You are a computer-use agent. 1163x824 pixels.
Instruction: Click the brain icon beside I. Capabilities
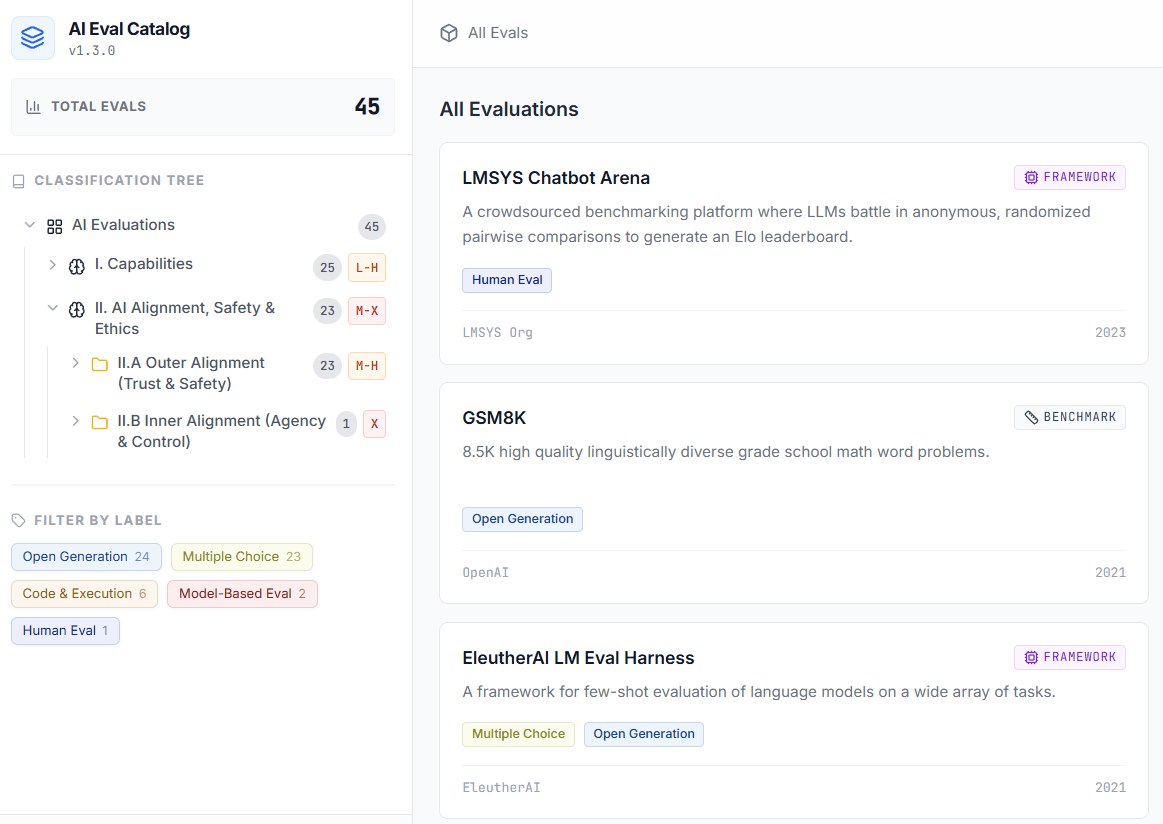tap(76, 266)
